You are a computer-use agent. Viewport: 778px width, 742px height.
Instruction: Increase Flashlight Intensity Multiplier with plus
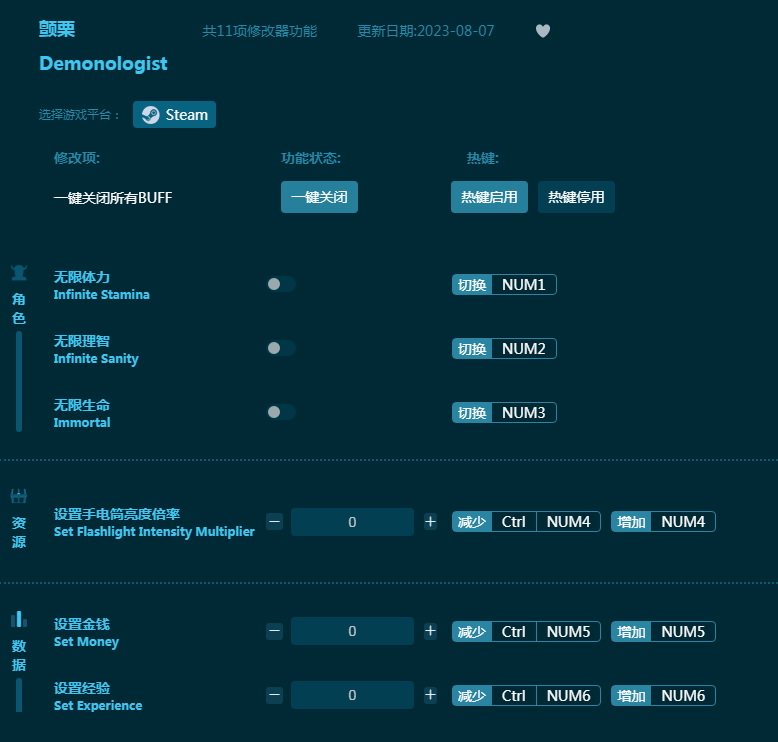tap(430, 522)
